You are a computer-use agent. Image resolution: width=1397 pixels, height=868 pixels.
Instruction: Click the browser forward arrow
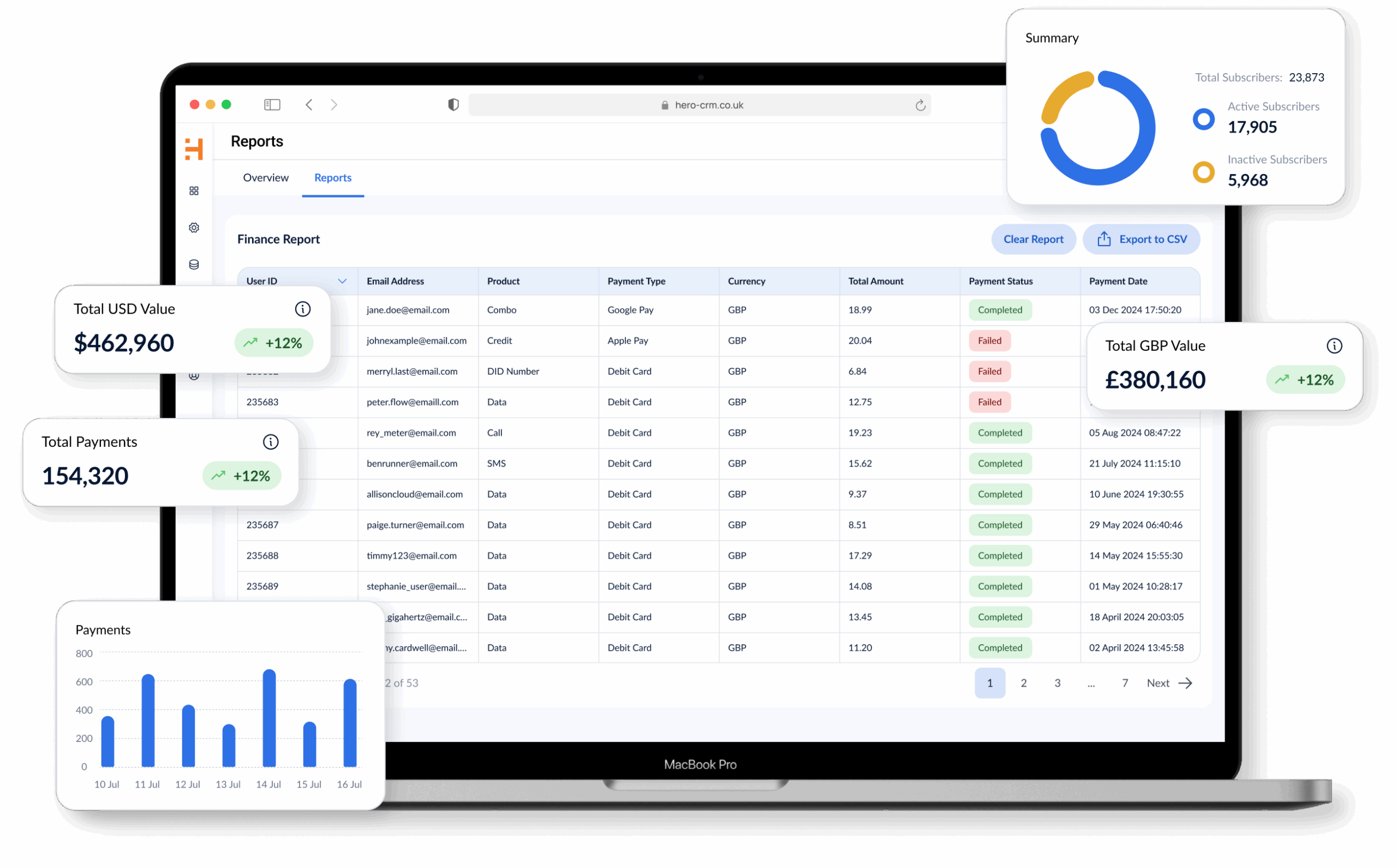tap(334, 105)
